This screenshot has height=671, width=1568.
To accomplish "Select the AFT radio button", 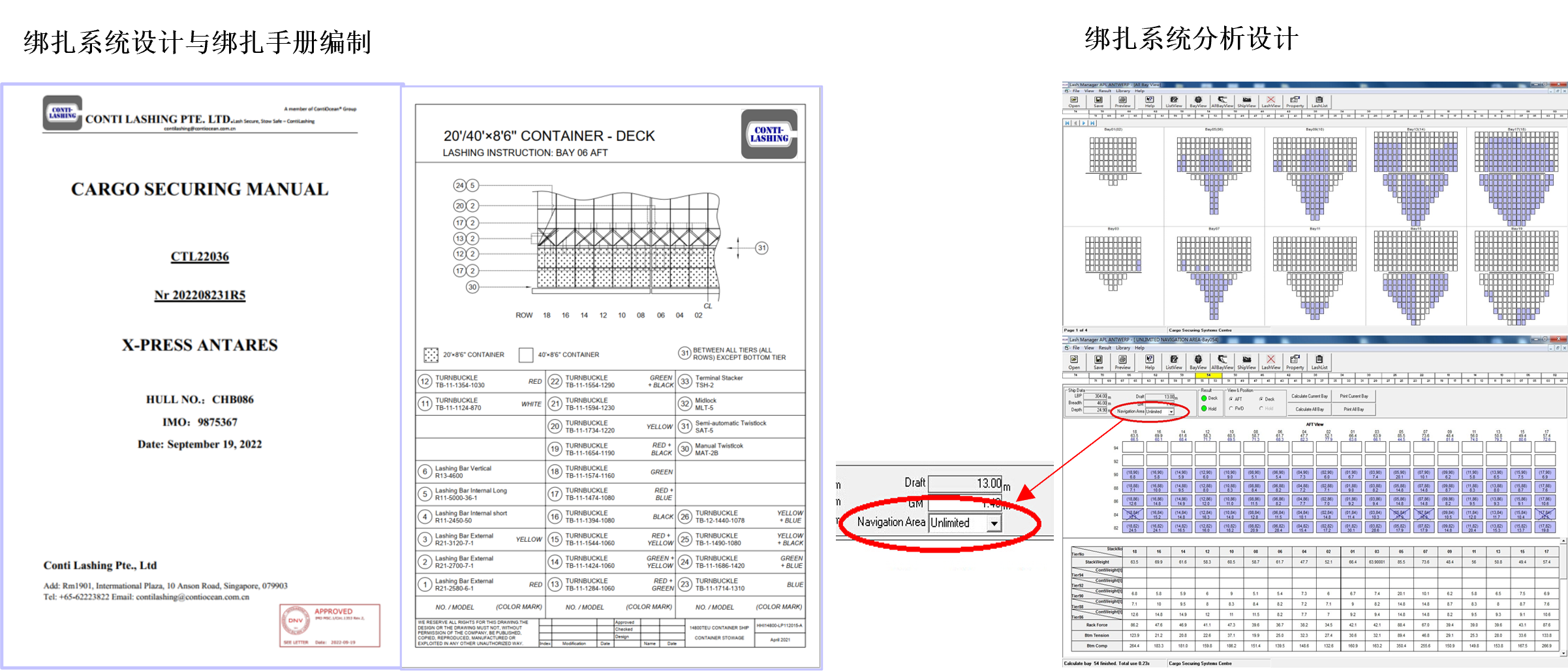I will tap(1231, 399).
